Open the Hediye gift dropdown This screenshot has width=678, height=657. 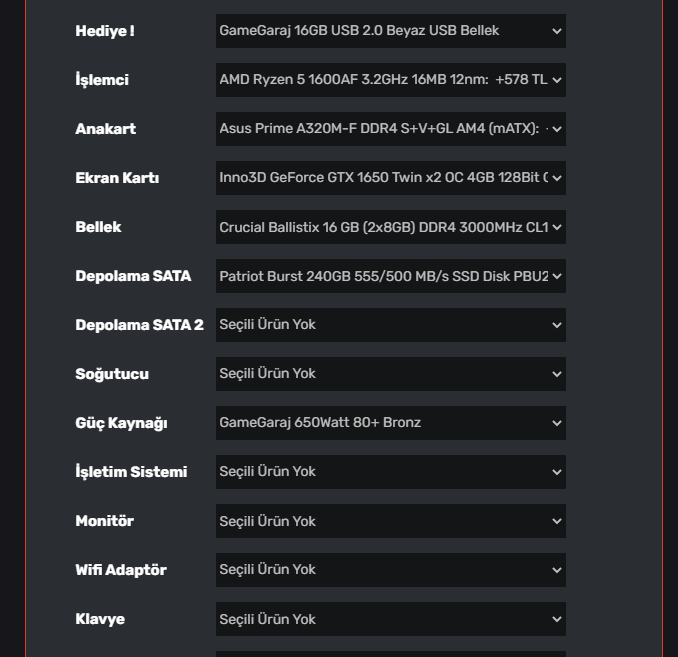click(390, 31)
